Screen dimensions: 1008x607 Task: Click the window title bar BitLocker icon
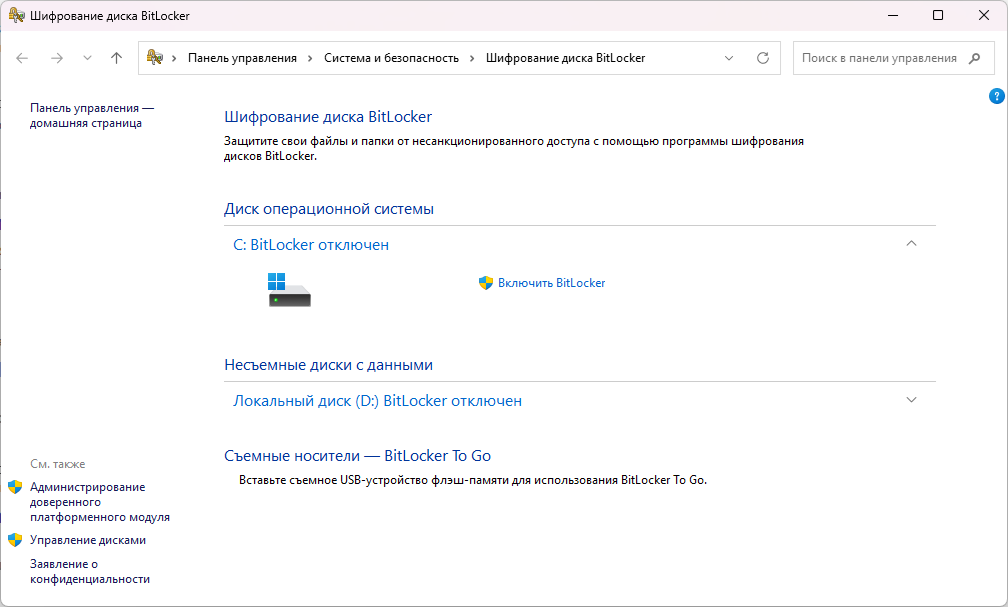tap(17, 15)
